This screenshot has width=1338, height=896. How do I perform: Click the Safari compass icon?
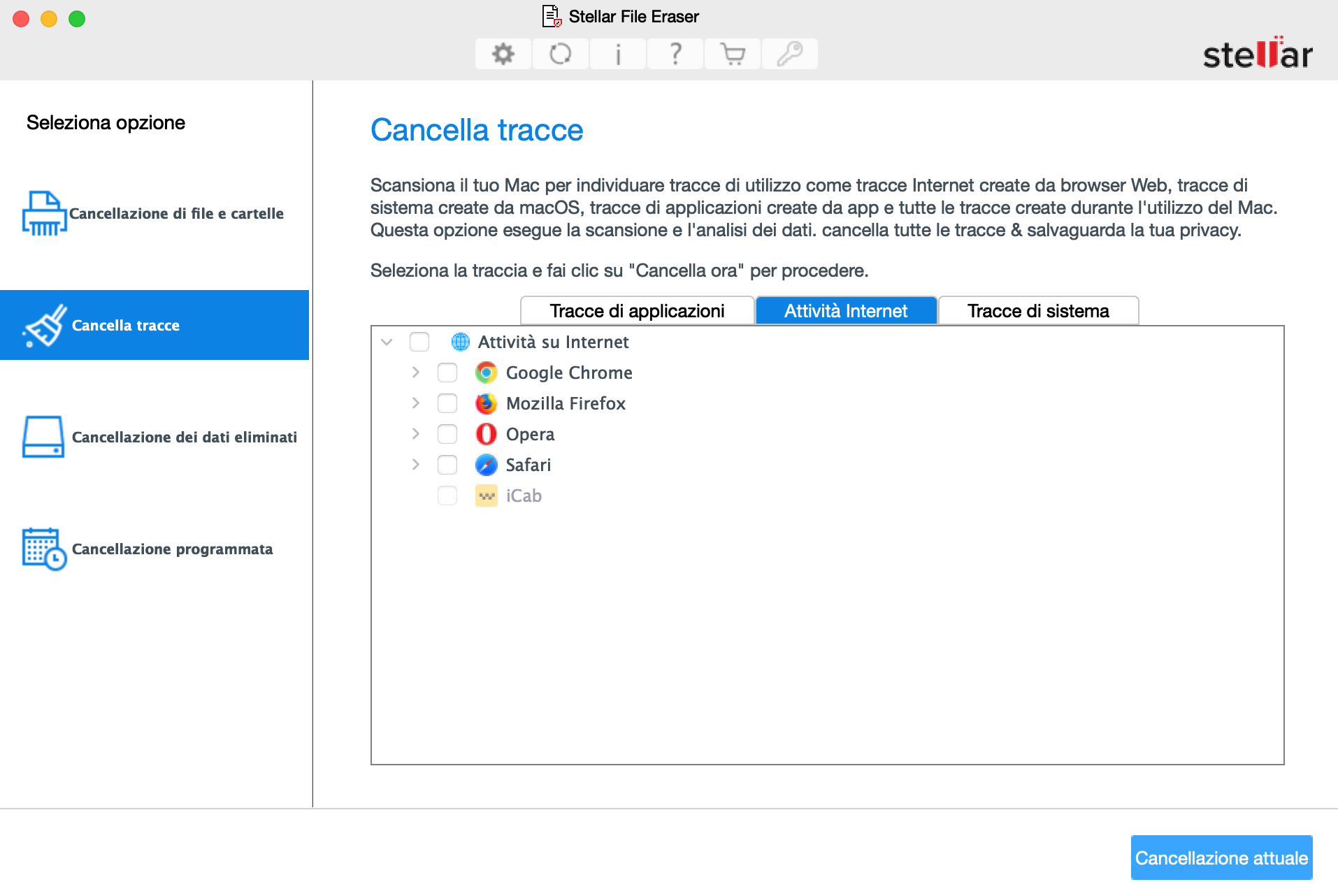tap(486, 465)
